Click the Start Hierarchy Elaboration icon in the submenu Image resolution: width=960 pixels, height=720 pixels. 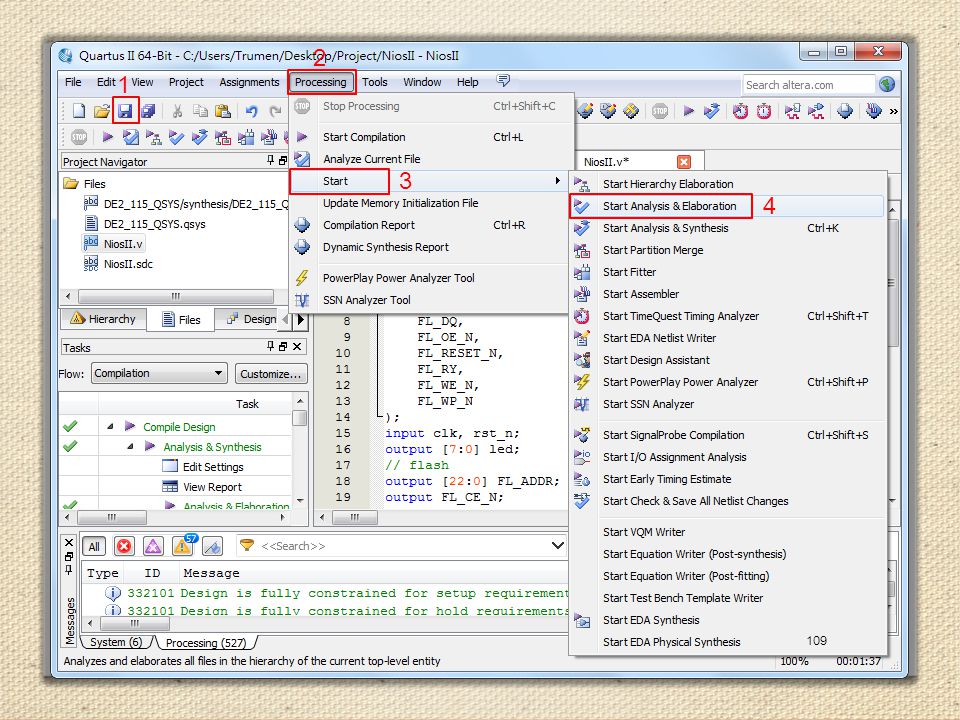tap(582, 184)
